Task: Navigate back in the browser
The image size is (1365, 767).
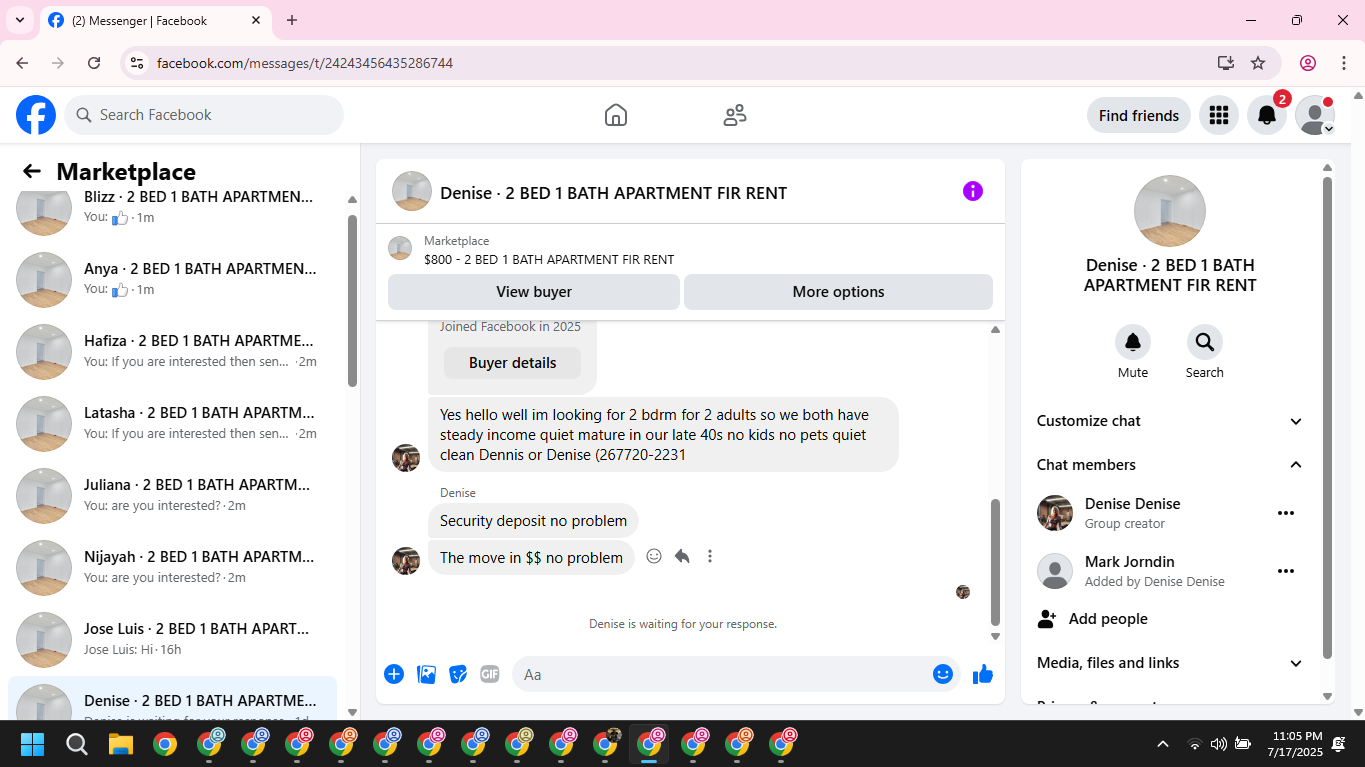Action: tap(22, 63)
